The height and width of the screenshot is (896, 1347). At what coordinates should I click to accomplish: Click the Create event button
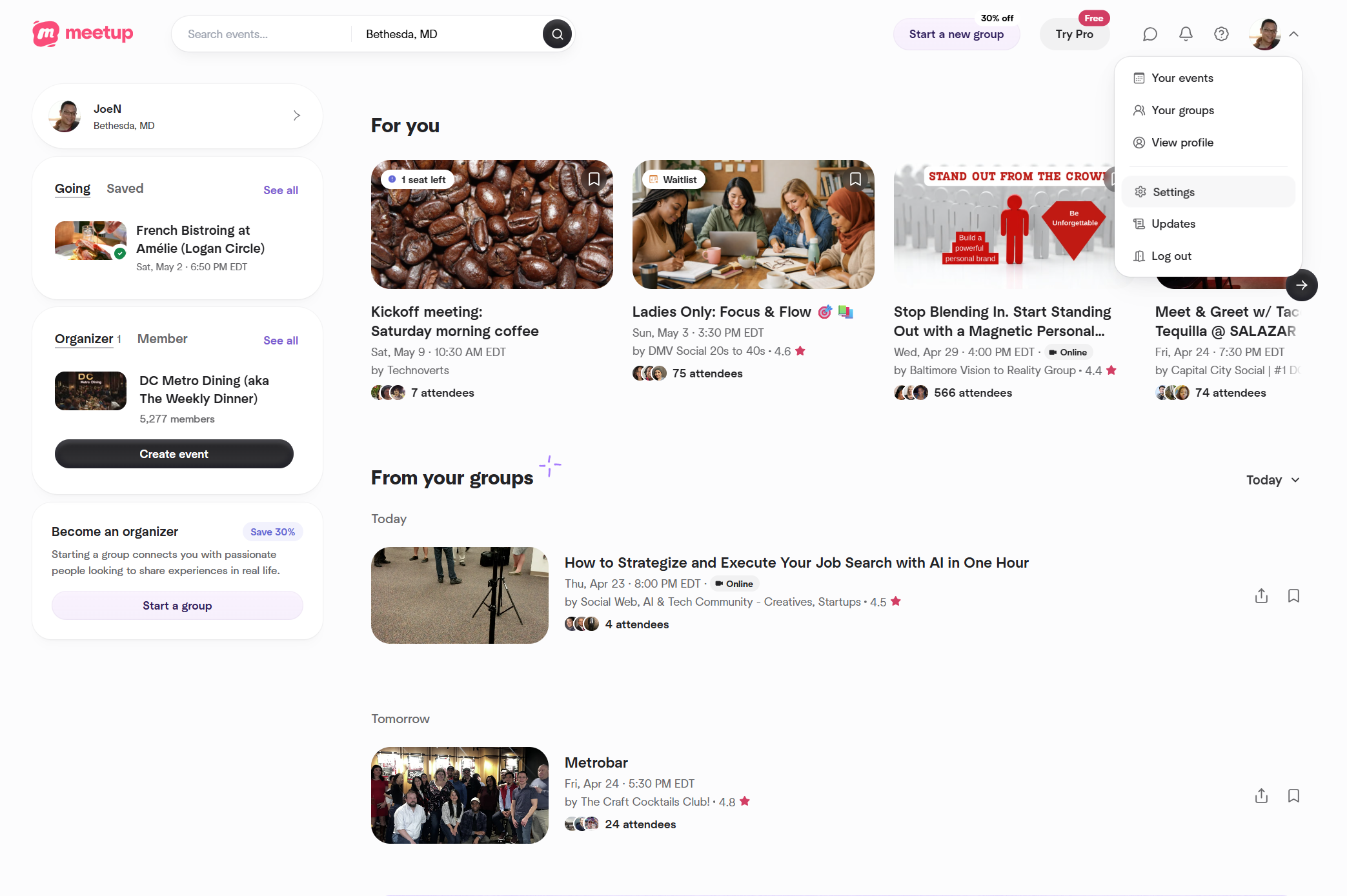coord(174,454)
